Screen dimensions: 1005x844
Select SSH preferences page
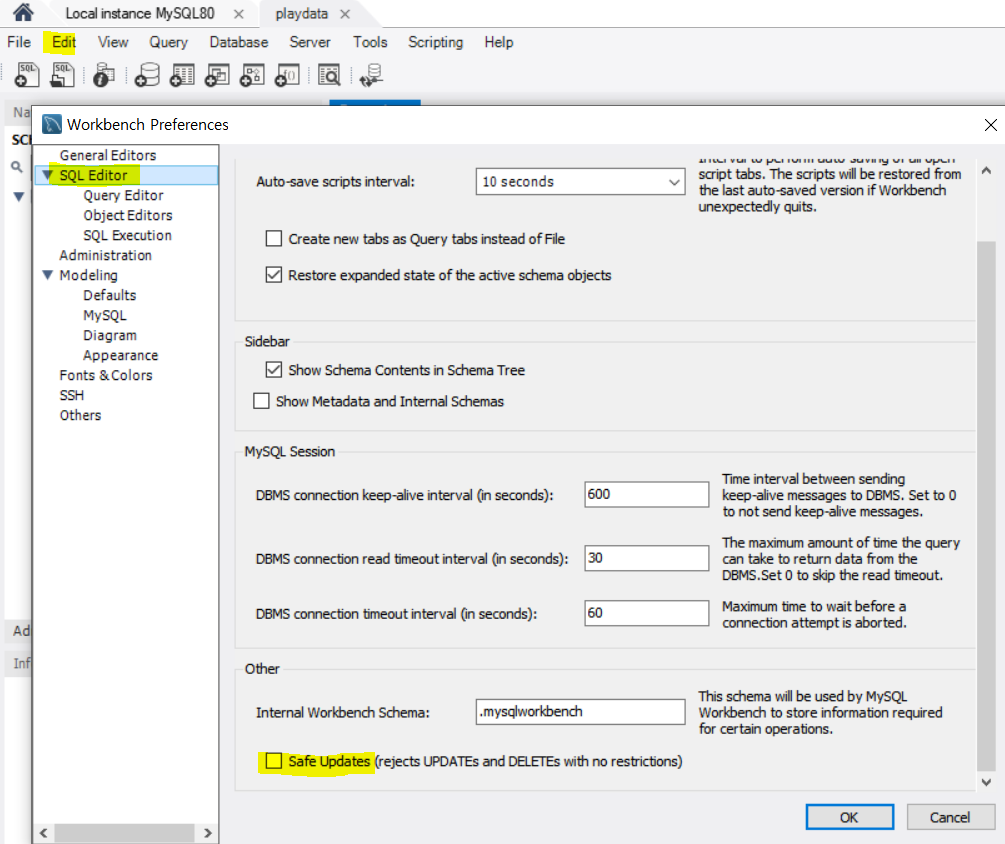71,395
